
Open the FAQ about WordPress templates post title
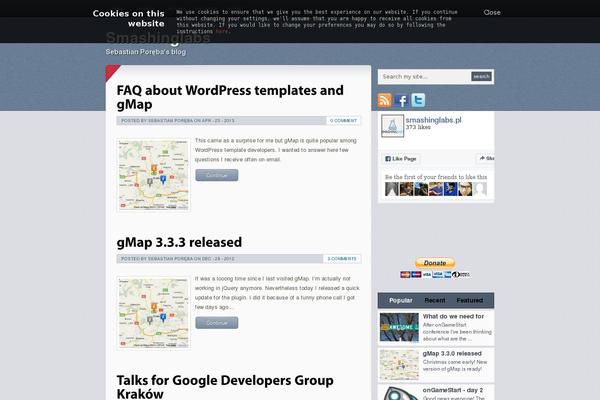coord(230,97)
